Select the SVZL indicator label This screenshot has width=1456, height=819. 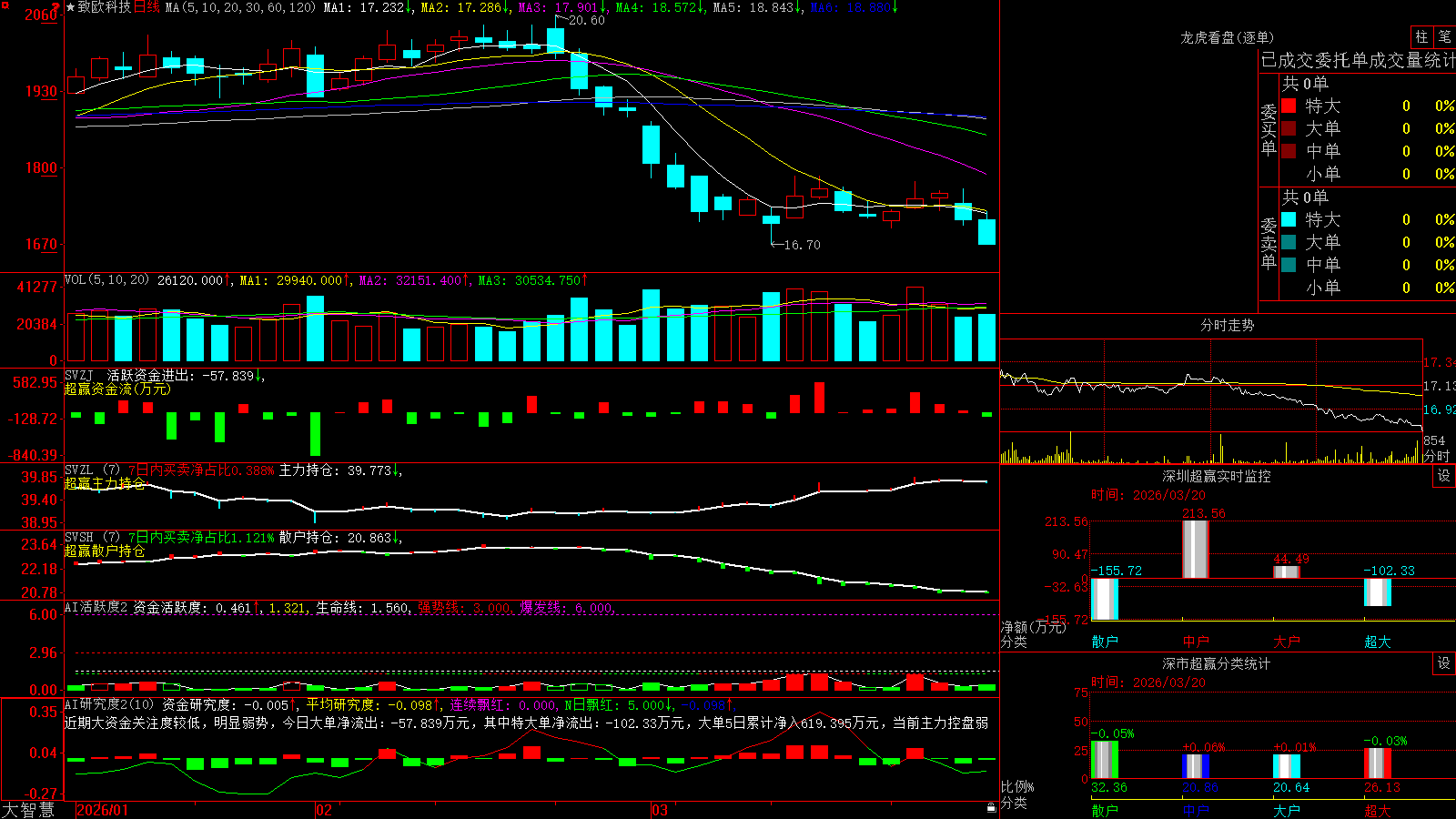[x=79, y=470]
